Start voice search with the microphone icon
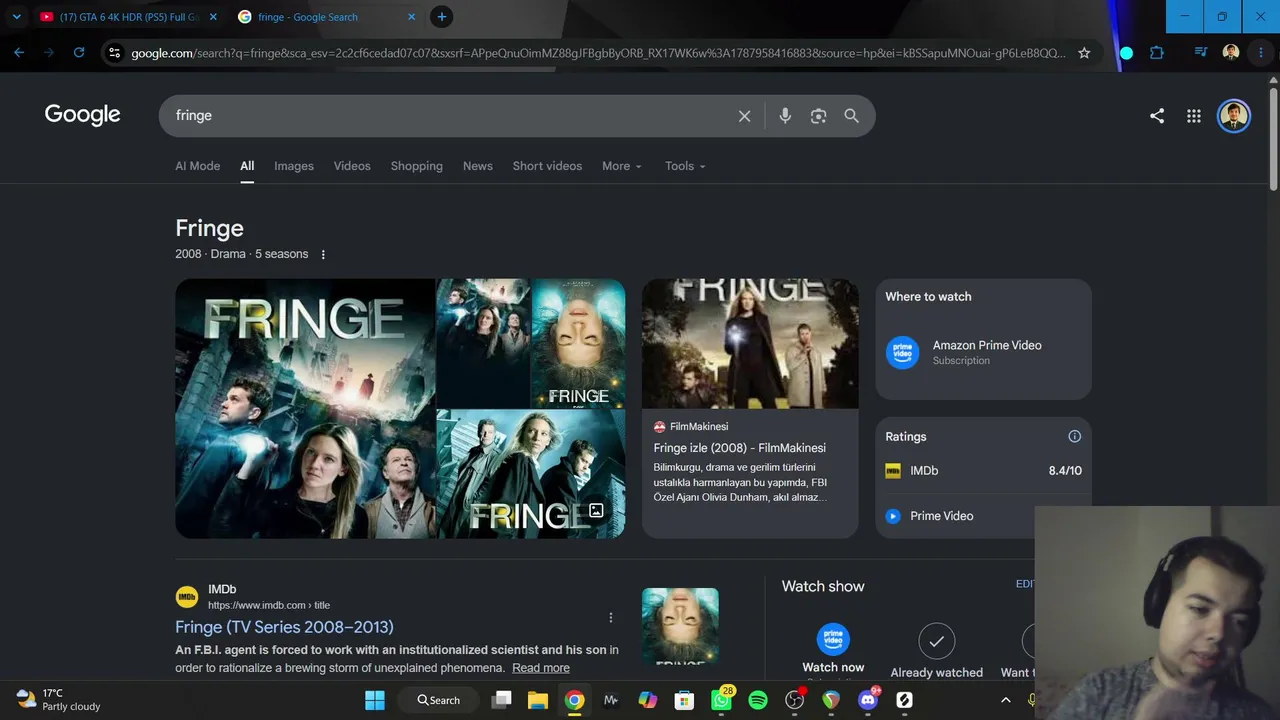The width and height of the screenshot is (1280, 720). pos(785,116)
